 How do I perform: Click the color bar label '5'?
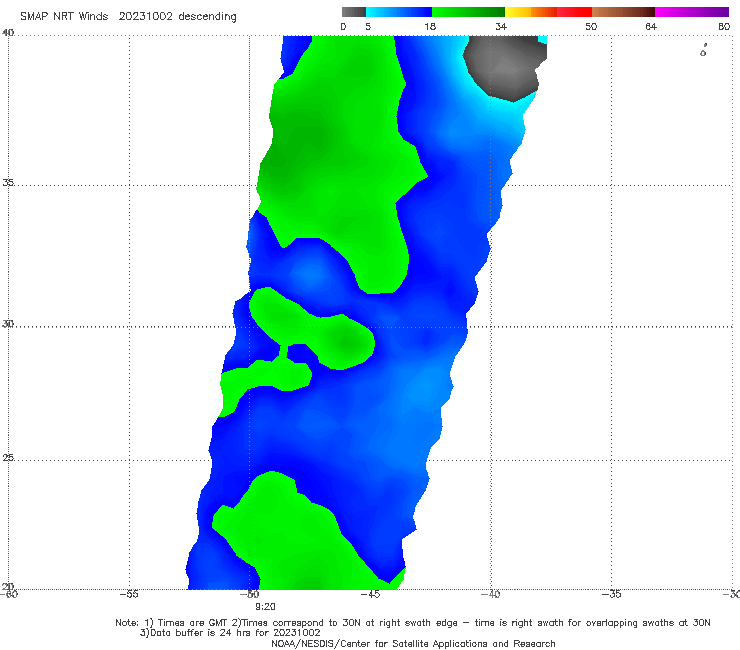(x=368, y=27)
